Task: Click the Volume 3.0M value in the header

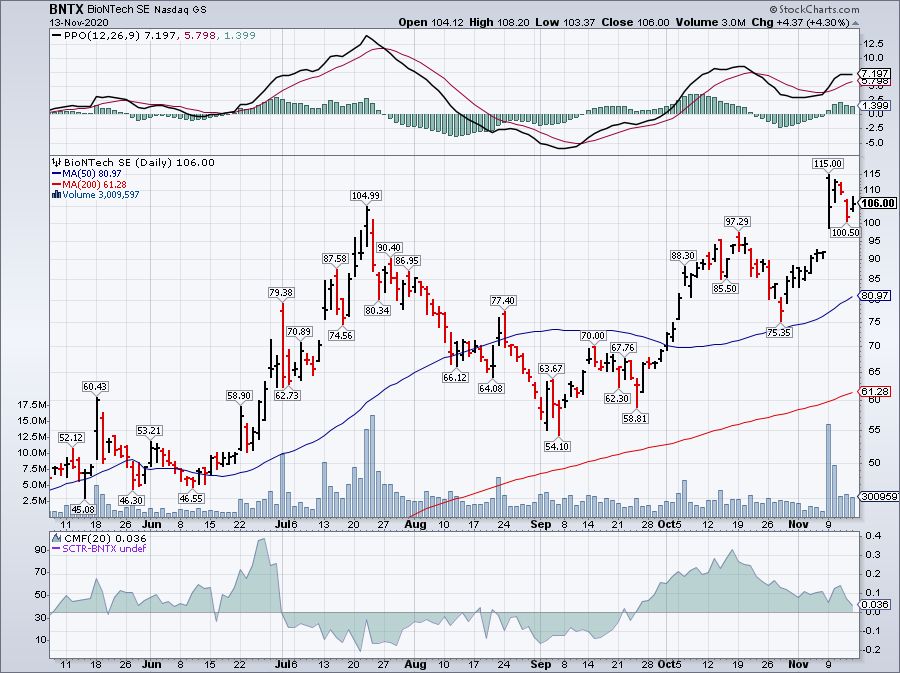Action: click(x=710, y=22)
